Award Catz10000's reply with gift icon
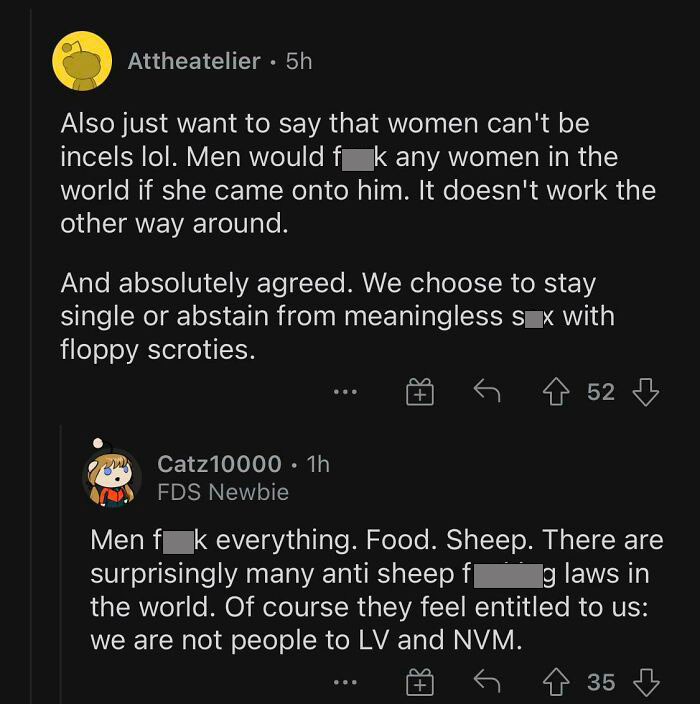Screen dimensions: 700x704 [x=420, y=682]
